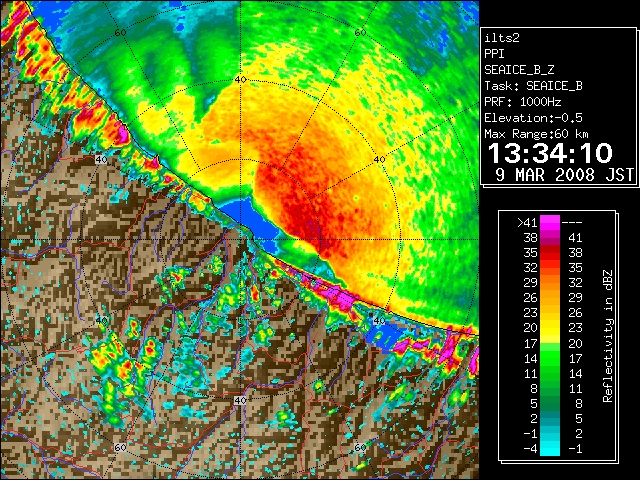
Task: Click the "Max Range:60 km" line
Action: click(537, 134)
